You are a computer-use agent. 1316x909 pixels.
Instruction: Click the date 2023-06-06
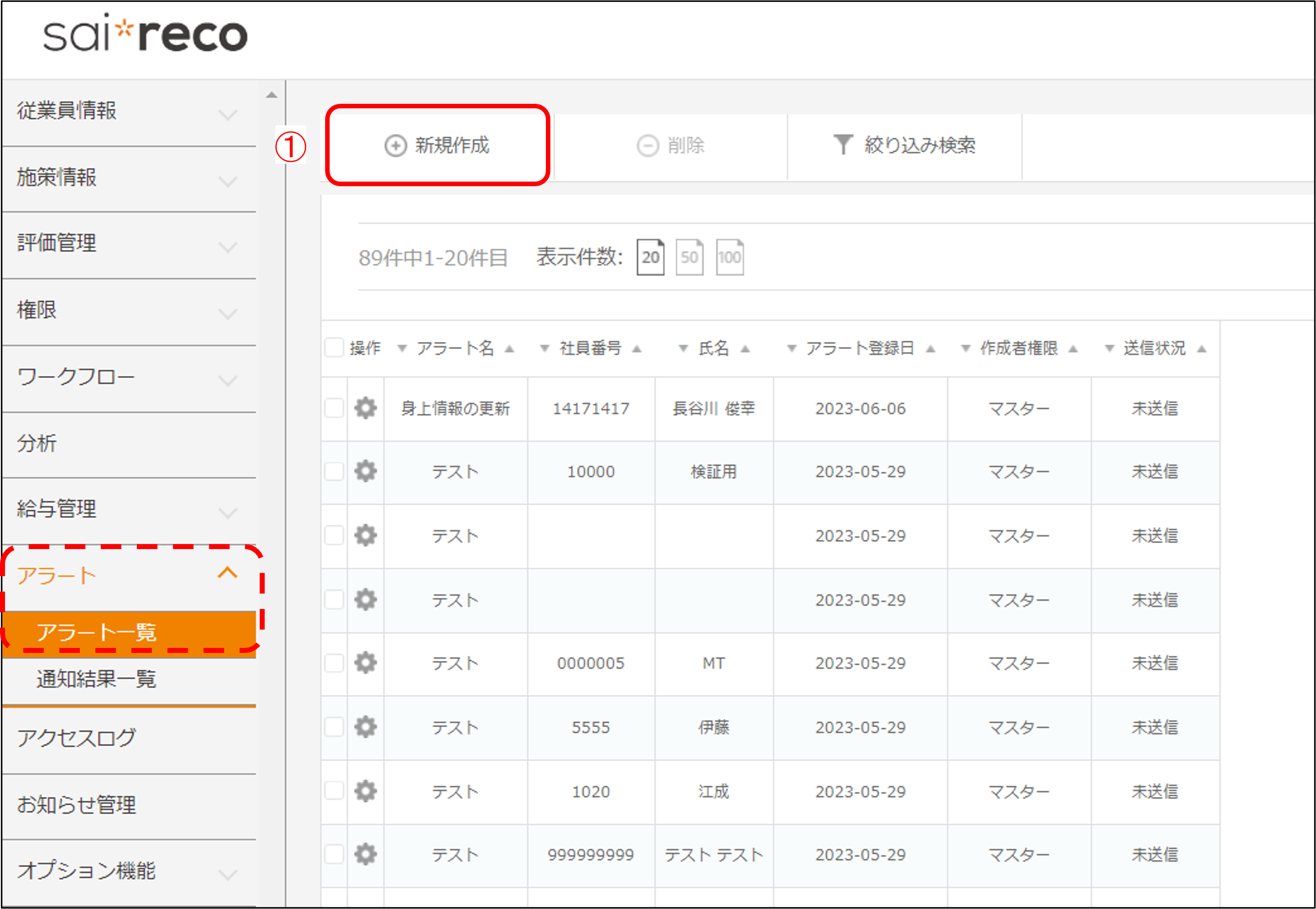(860, 408)
